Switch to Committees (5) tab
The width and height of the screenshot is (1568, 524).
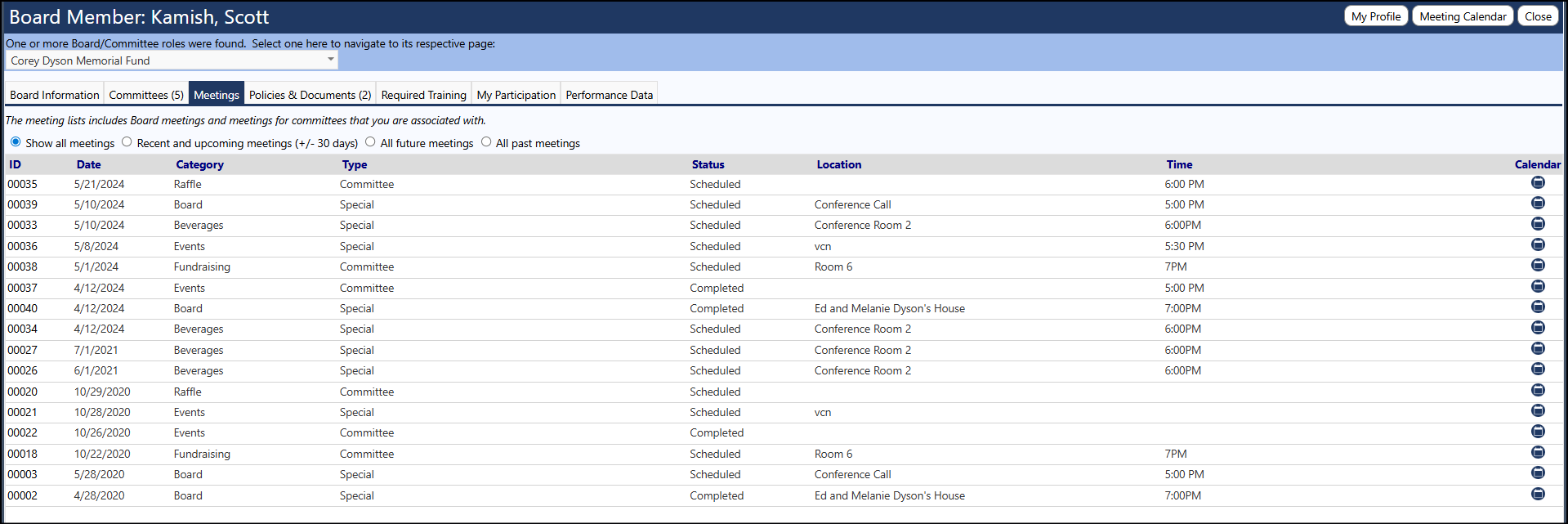146,95
